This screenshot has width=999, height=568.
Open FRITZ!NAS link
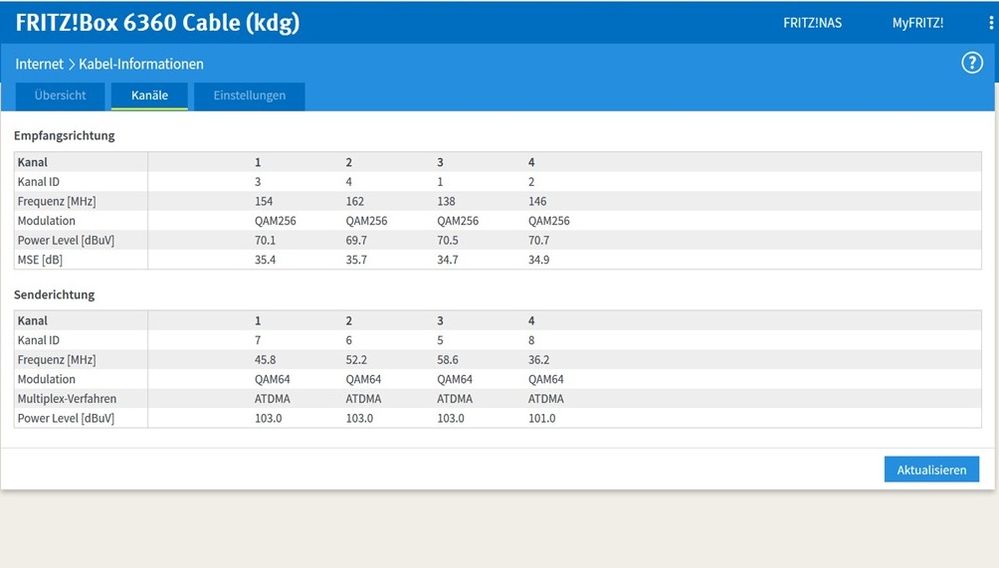click(x=812, y=23)
